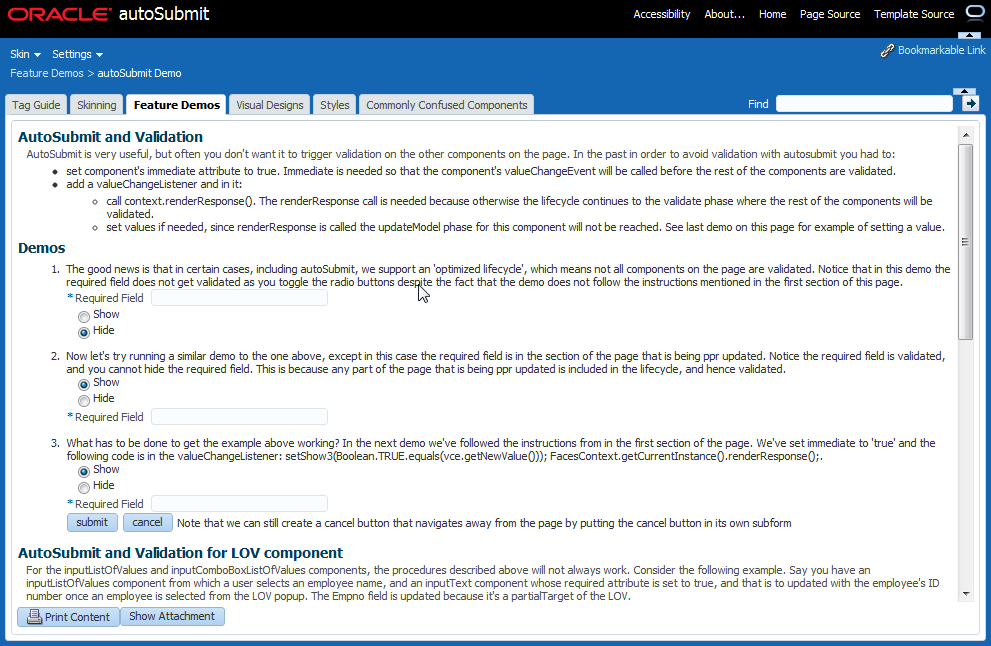Image resolution: width=991 pixels, height=646 pixels.
Task: Click the printer icon on Print Content
Action: 35,616
